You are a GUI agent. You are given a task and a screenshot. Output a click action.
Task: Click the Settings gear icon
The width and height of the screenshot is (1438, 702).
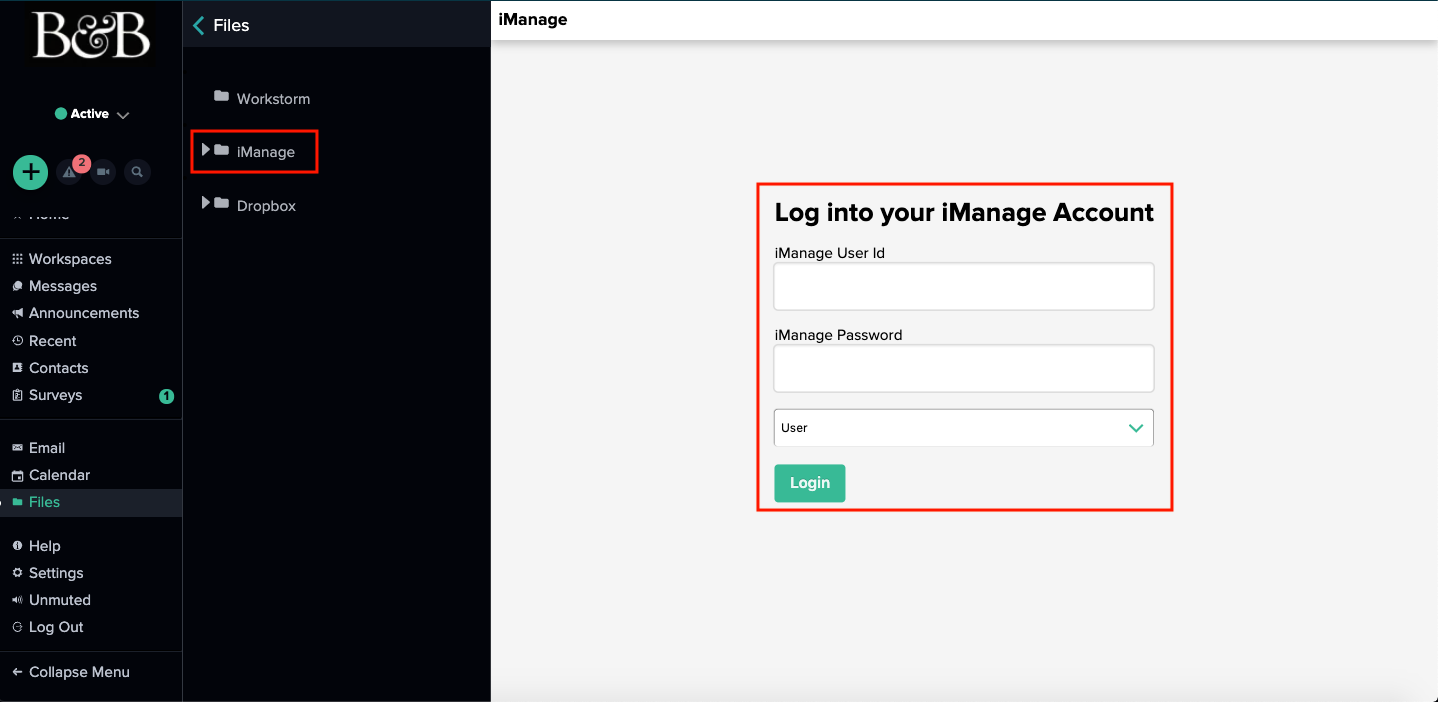17,573
